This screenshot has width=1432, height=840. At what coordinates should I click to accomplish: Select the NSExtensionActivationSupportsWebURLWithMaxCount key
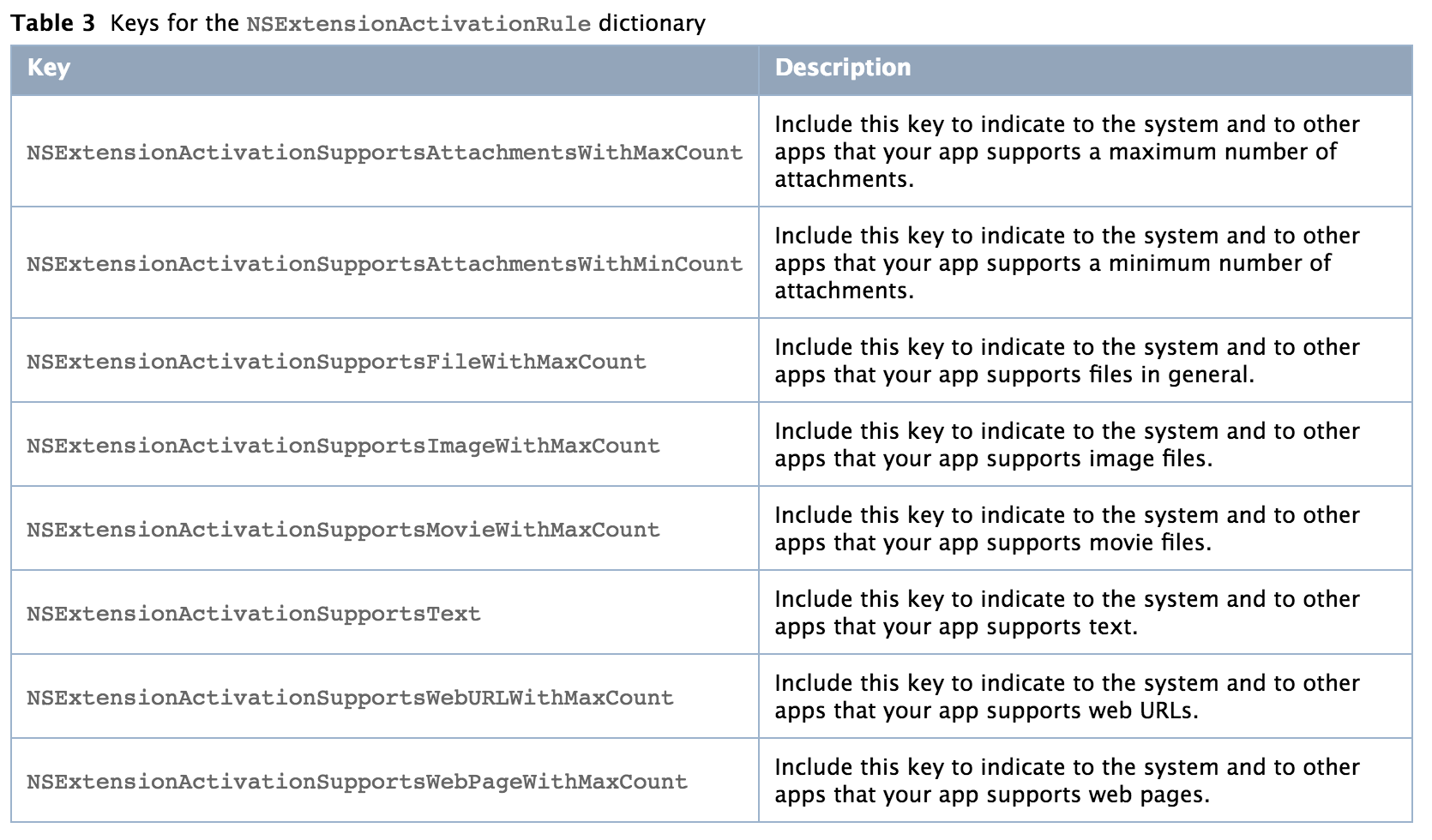coord(350,698)
